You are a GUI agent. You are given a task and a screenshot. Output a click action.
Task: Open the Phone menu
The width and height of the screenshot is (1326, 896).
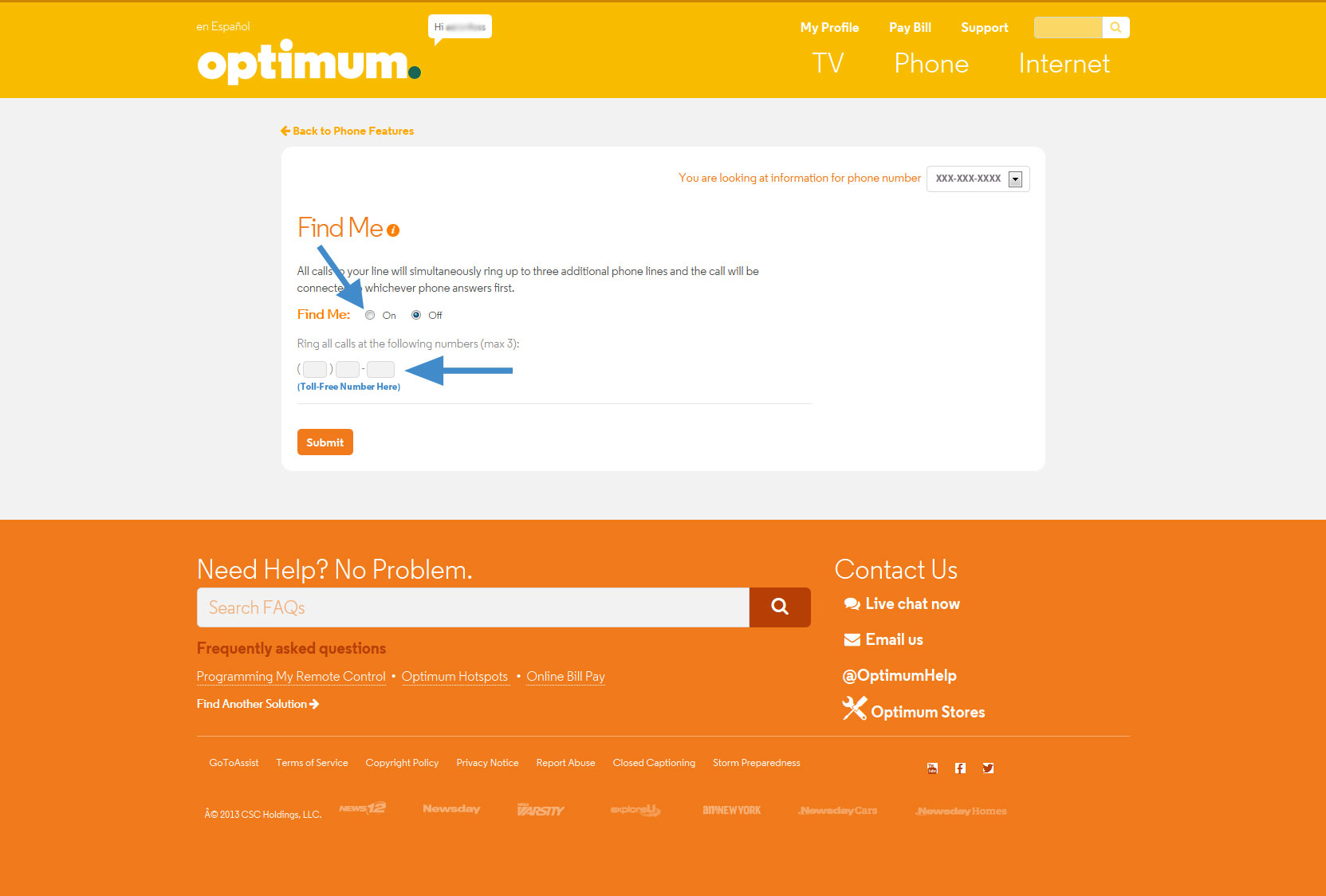tap(931, 64)
